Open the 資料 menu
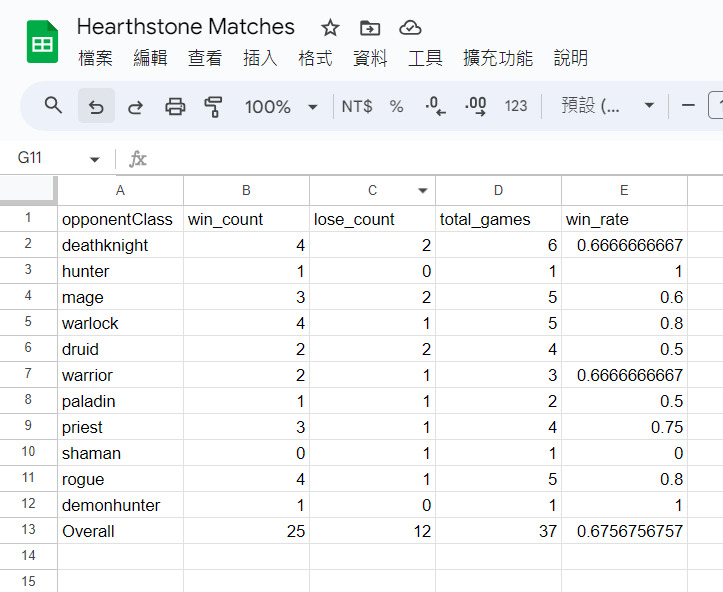 coord(370,59)
